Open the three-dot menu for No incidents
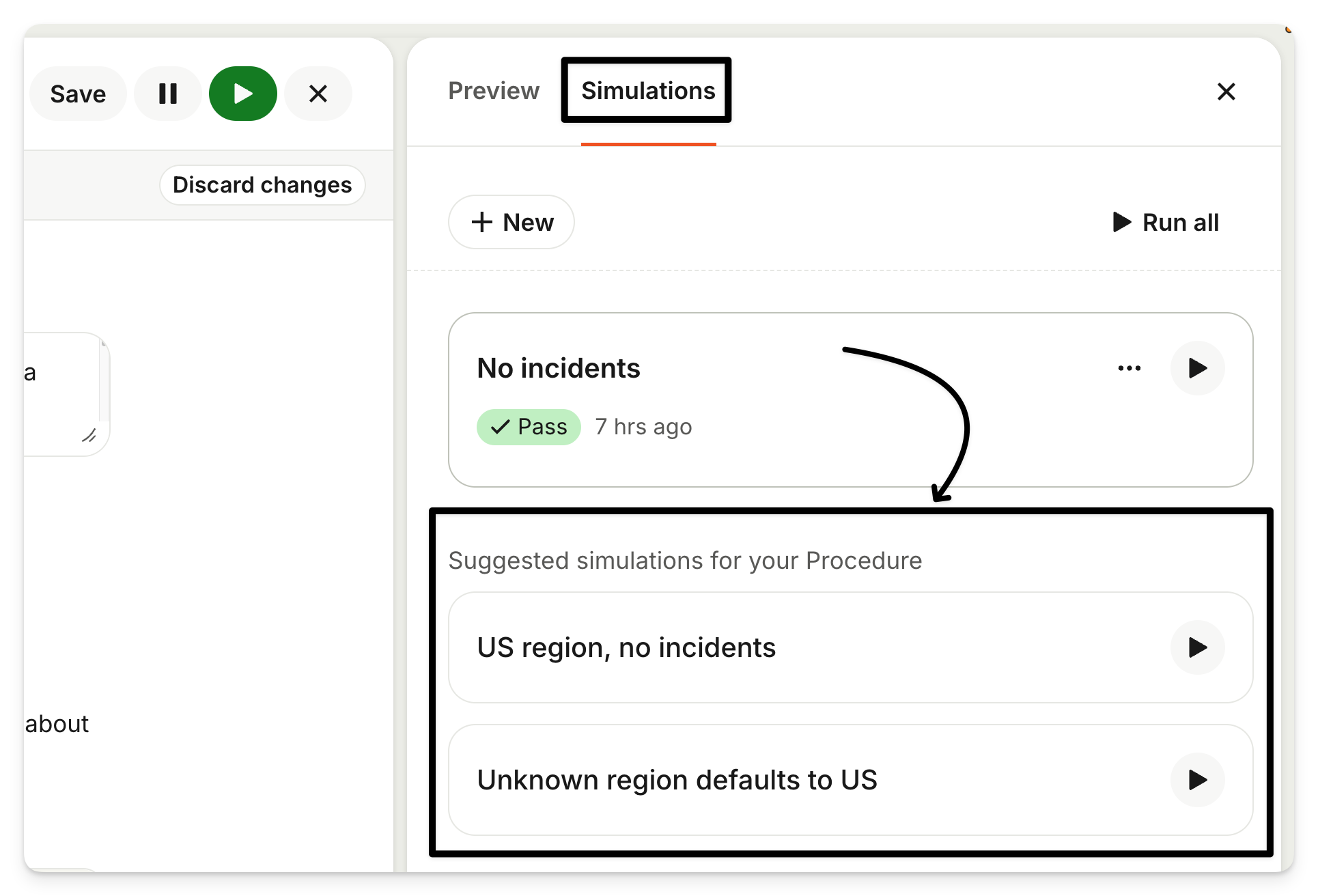Image resolution: width=1318 pixels, height=896 pixels. click(1130, 368)
